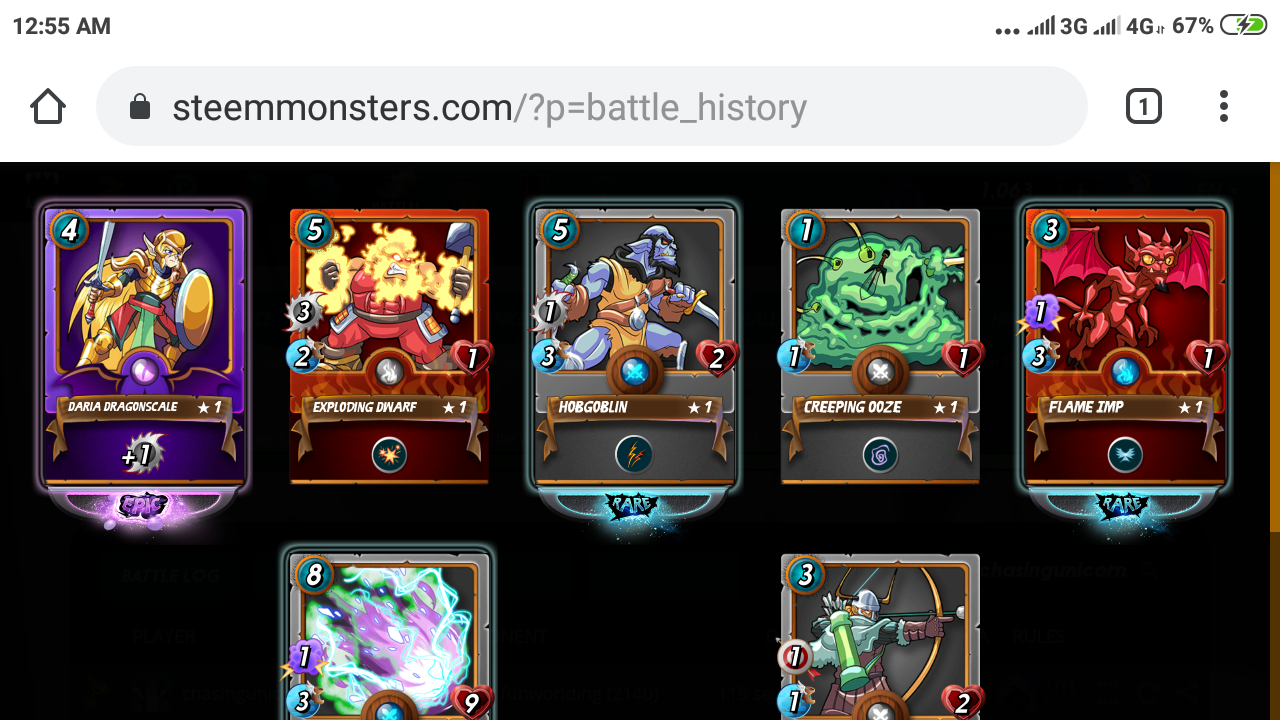This screenshot has height=720, width=1280.
Task: Open the tab switcher showing 1 tab
Action: [1143, 106]
